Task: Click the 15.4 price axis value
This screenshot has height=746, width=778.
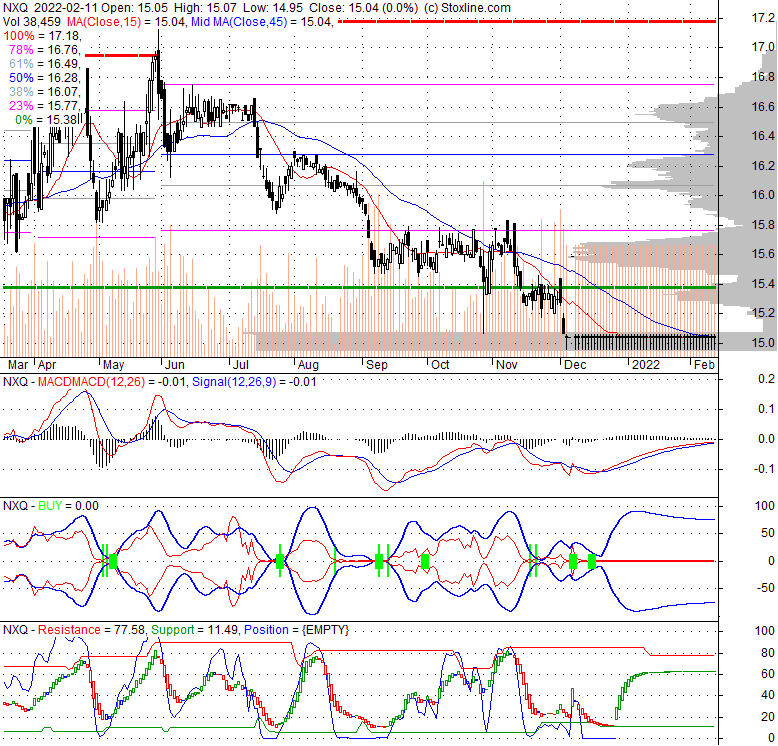Action: (763, 284)
